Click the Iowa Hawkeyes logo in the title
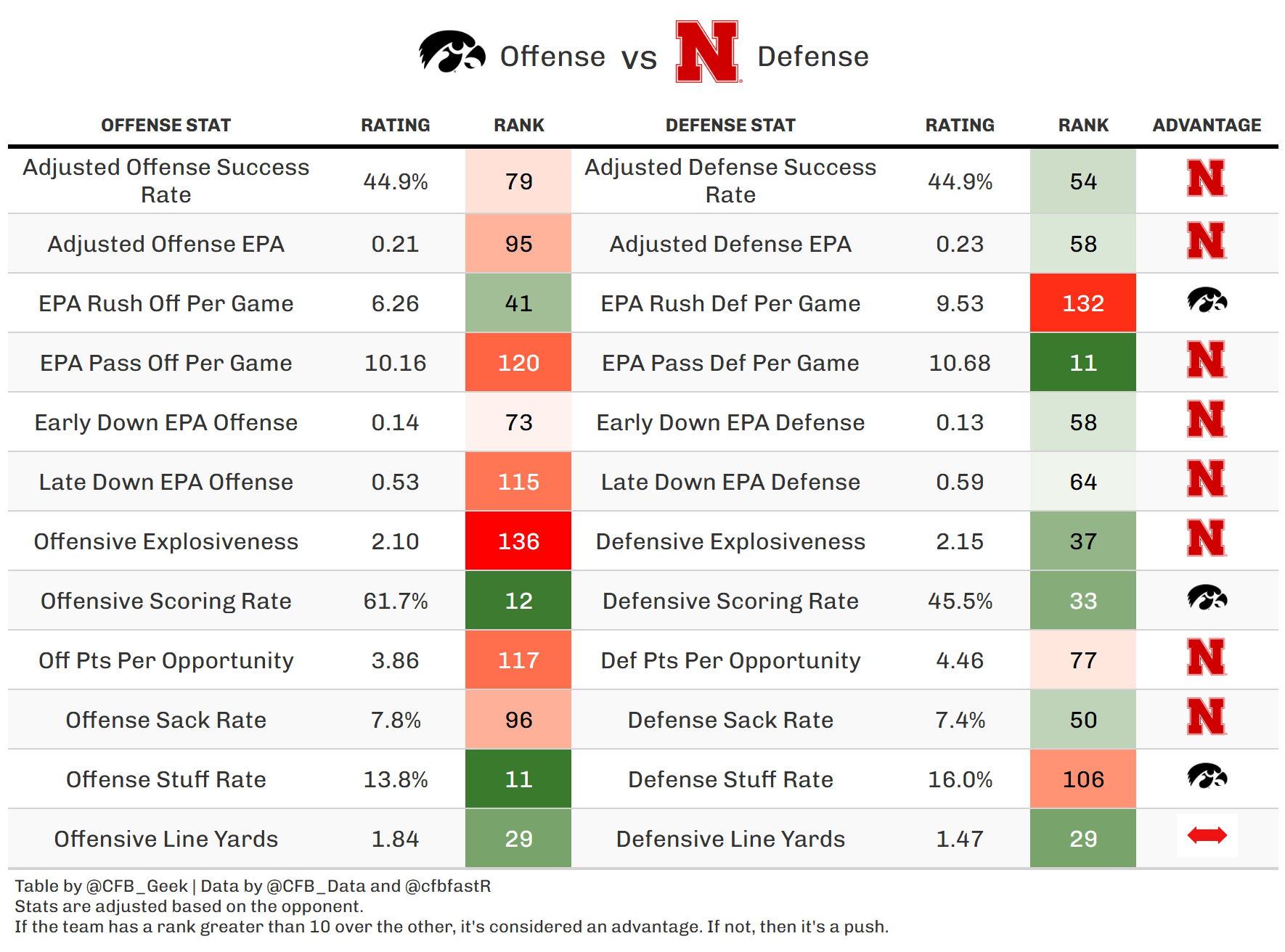1285x952 pixels. coord(452,52)
